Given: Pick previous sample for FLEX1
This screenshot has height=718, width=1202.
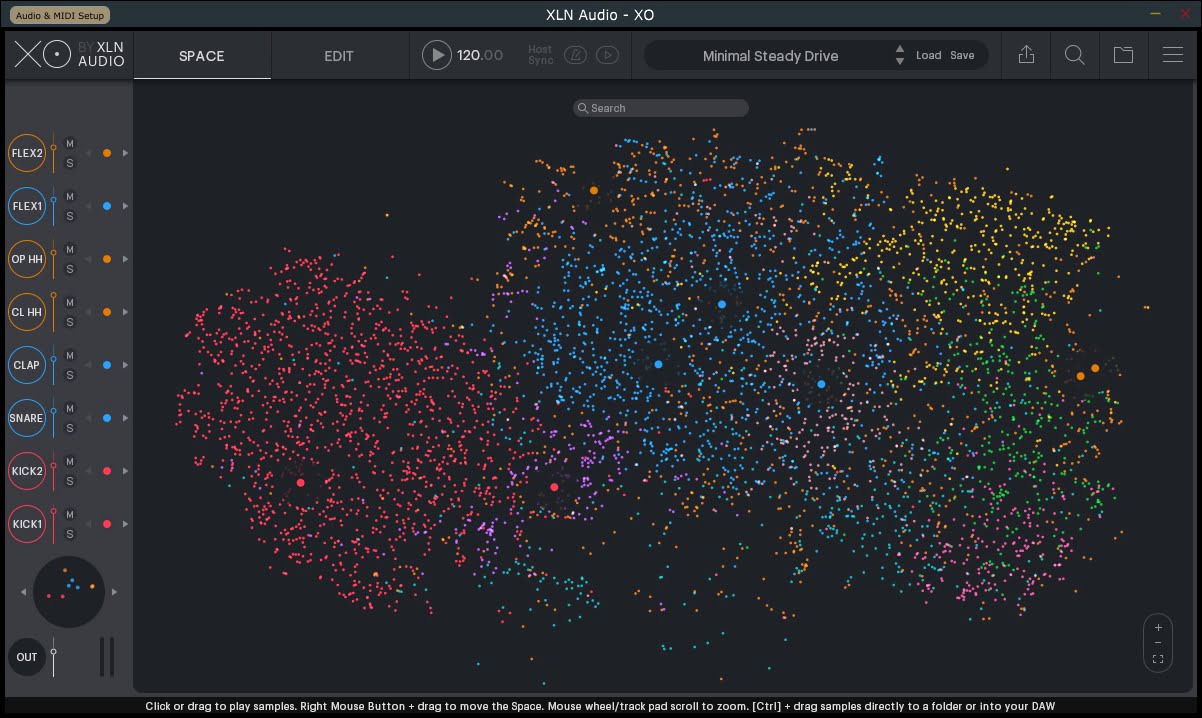Looking at the screenshot, I should pyautogui.click(x=88, y=206).
